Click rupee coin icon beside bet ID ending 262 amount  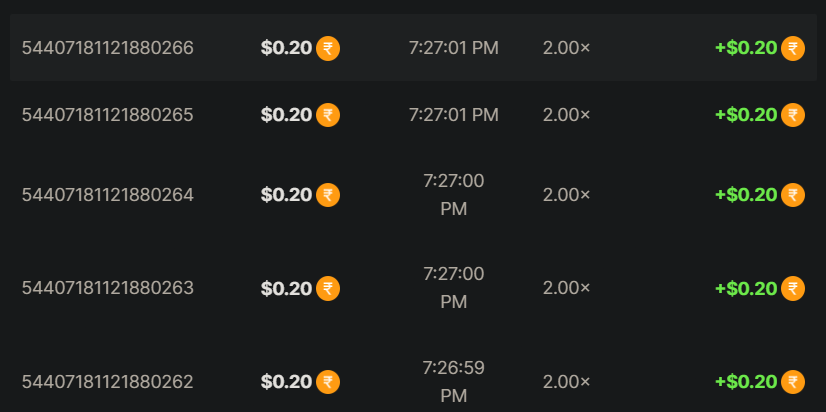[x=328, y=382]
